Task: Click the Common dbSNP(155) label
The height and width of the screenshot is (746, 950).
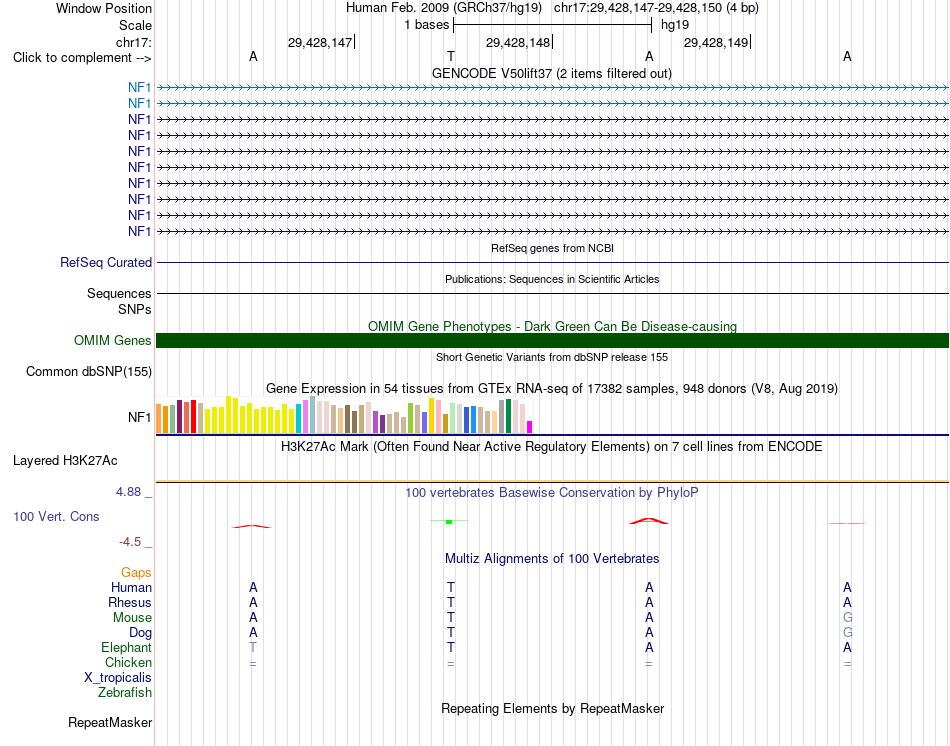Action: (89, 371)
